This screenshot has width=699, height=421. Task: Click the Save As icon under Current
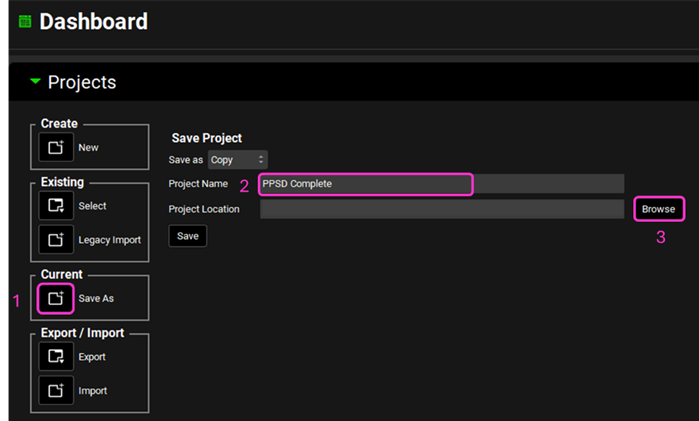(x=55, y=298)
